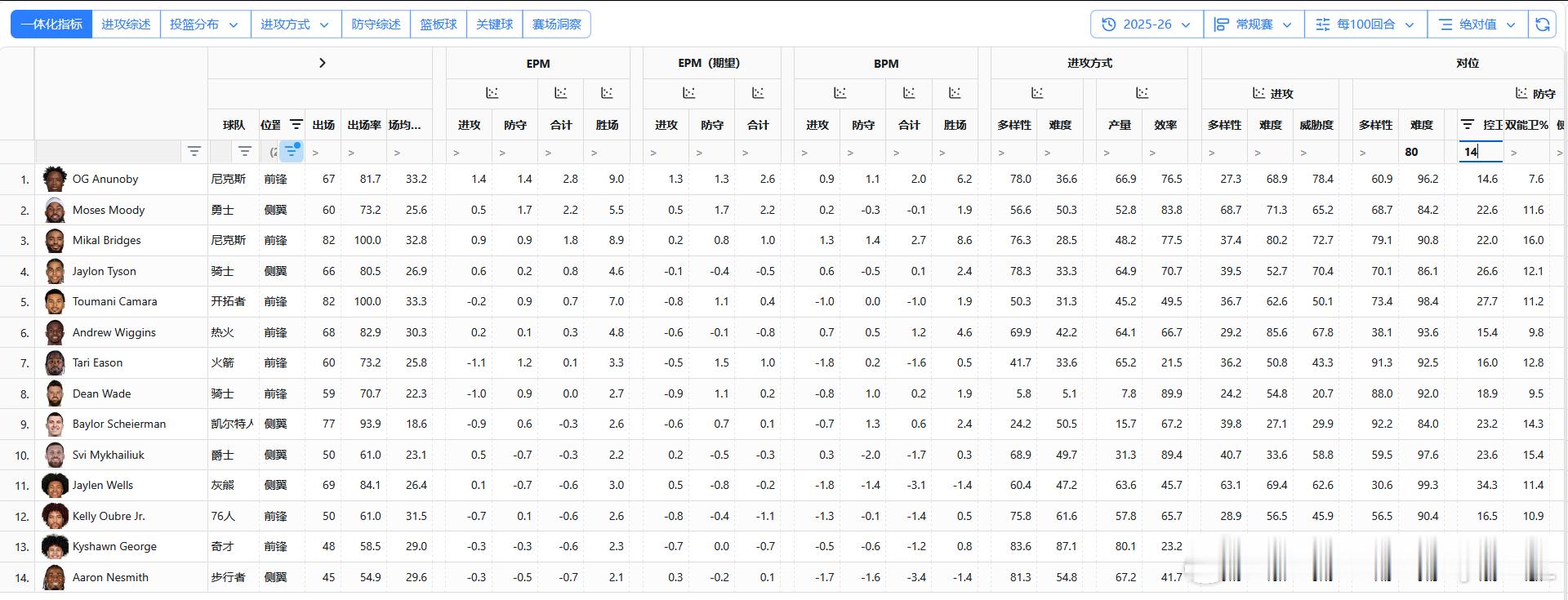The width and height of the screenshot is (1568, 600).
Task: Click Jaylen Wells's avatar photo
Action: point(55,485)
